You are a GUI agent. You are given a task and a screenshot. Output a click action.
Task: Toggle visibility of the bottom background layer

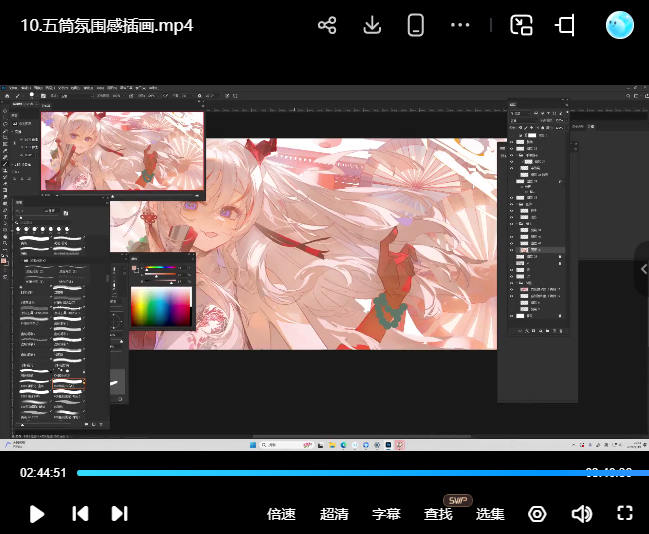tap(512, 316)
